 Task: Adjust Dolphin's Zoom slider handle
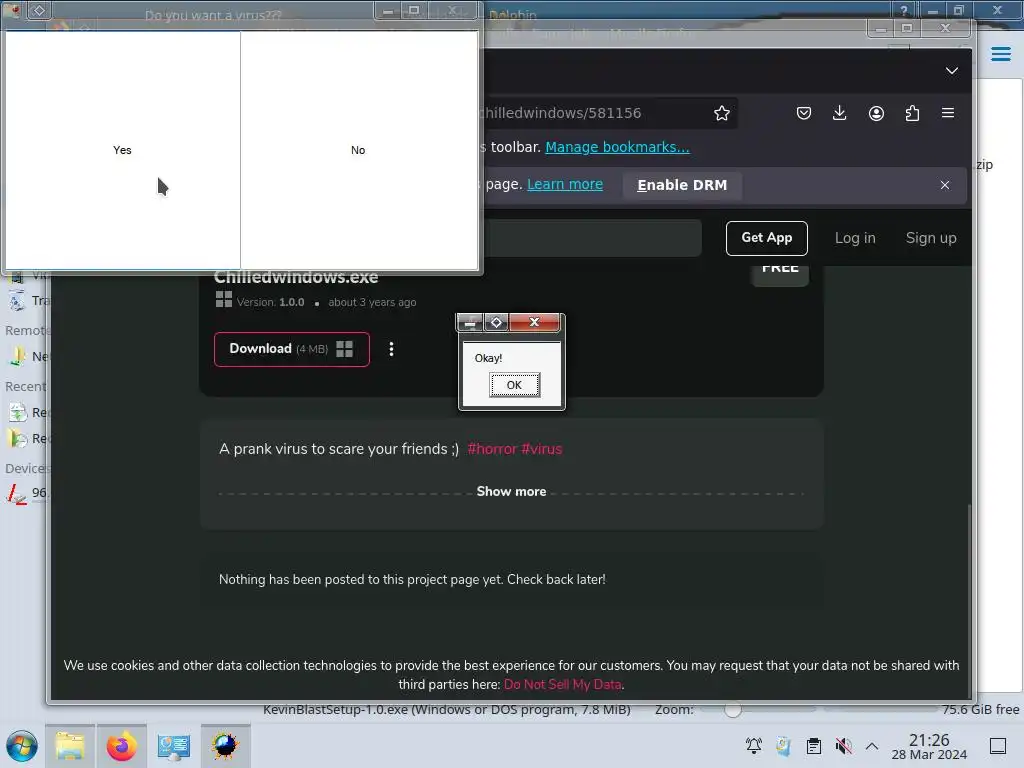pyautogui.click(x=732, y=709)
